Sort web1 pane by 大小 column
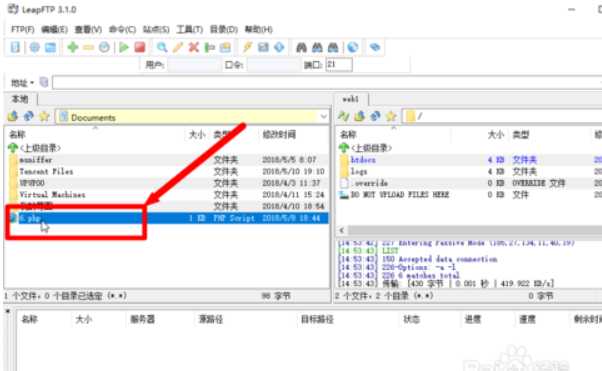 pyautogui.click(x=496, y=134)
